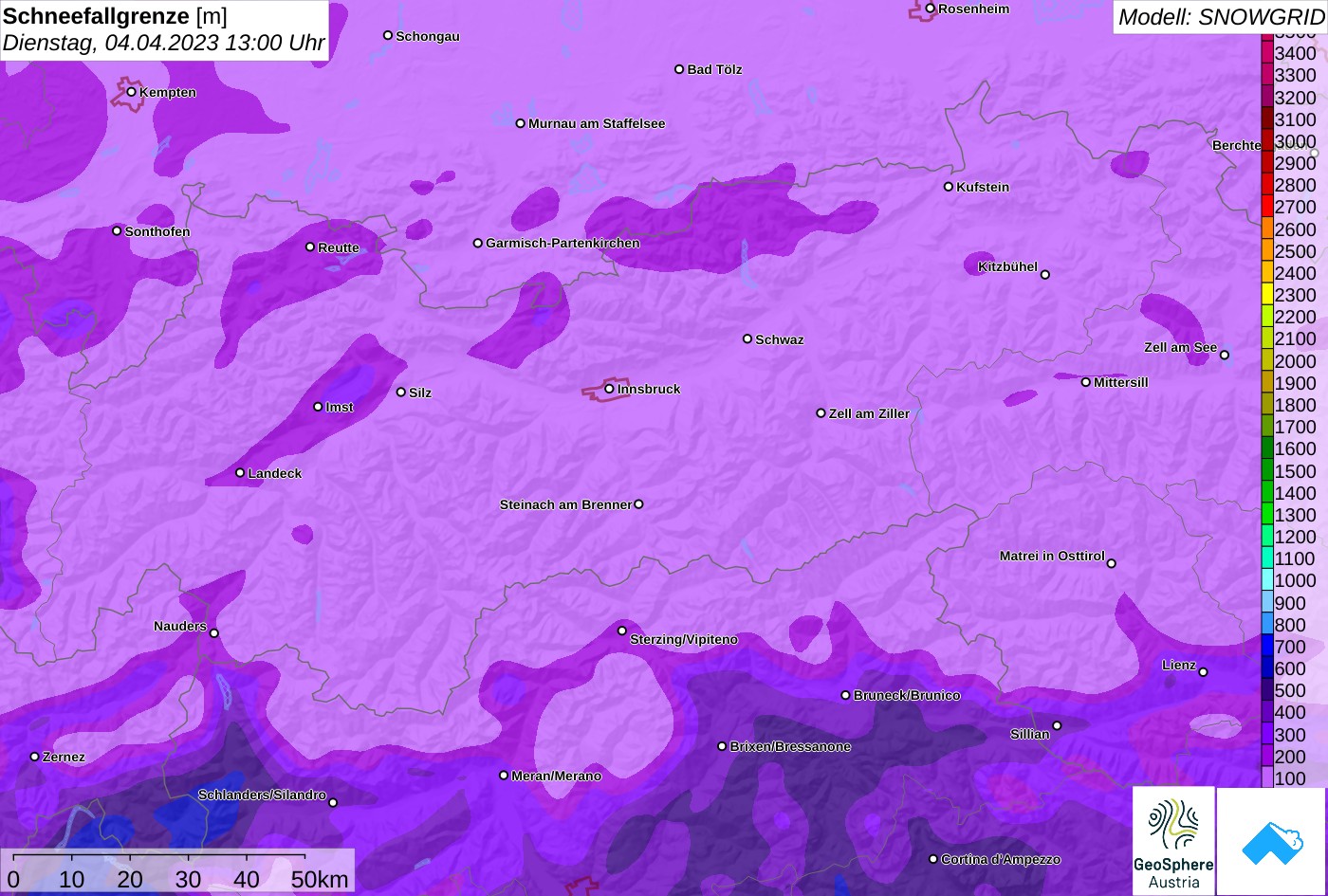Click the Bad Tölz marker dot
The image size is (1328, 896).
[x=678, y=69]
